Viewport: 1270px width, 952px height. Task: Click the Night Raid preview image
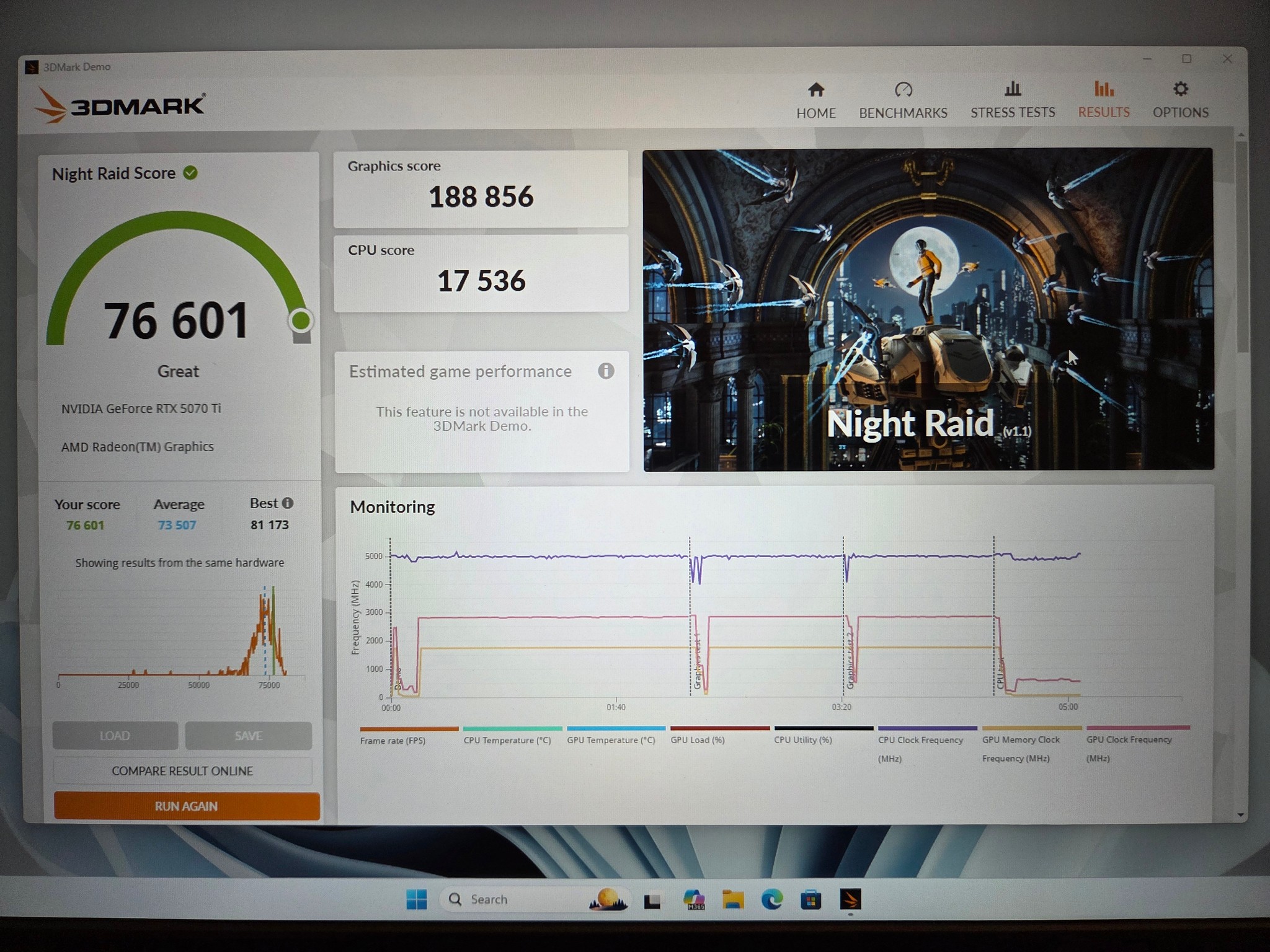tap(928, 309)
